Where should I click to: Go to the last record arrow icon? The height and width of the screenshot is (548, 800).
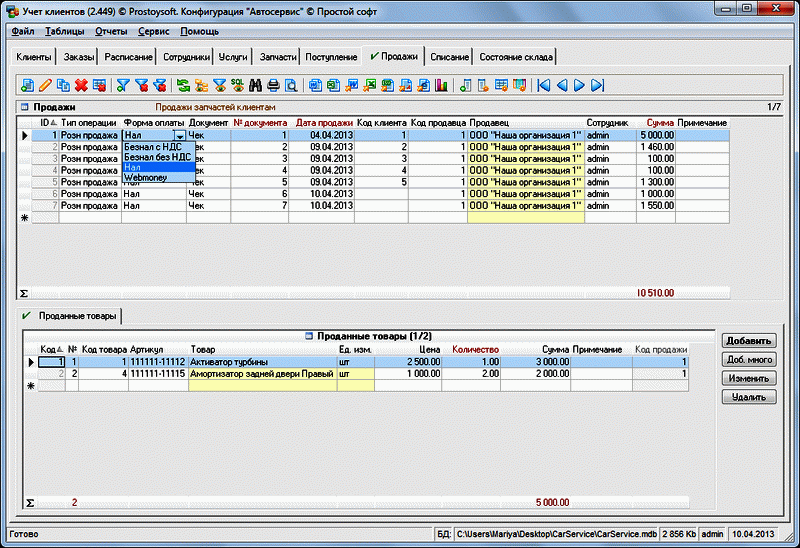pyautogui.click(x=597, y=85)
